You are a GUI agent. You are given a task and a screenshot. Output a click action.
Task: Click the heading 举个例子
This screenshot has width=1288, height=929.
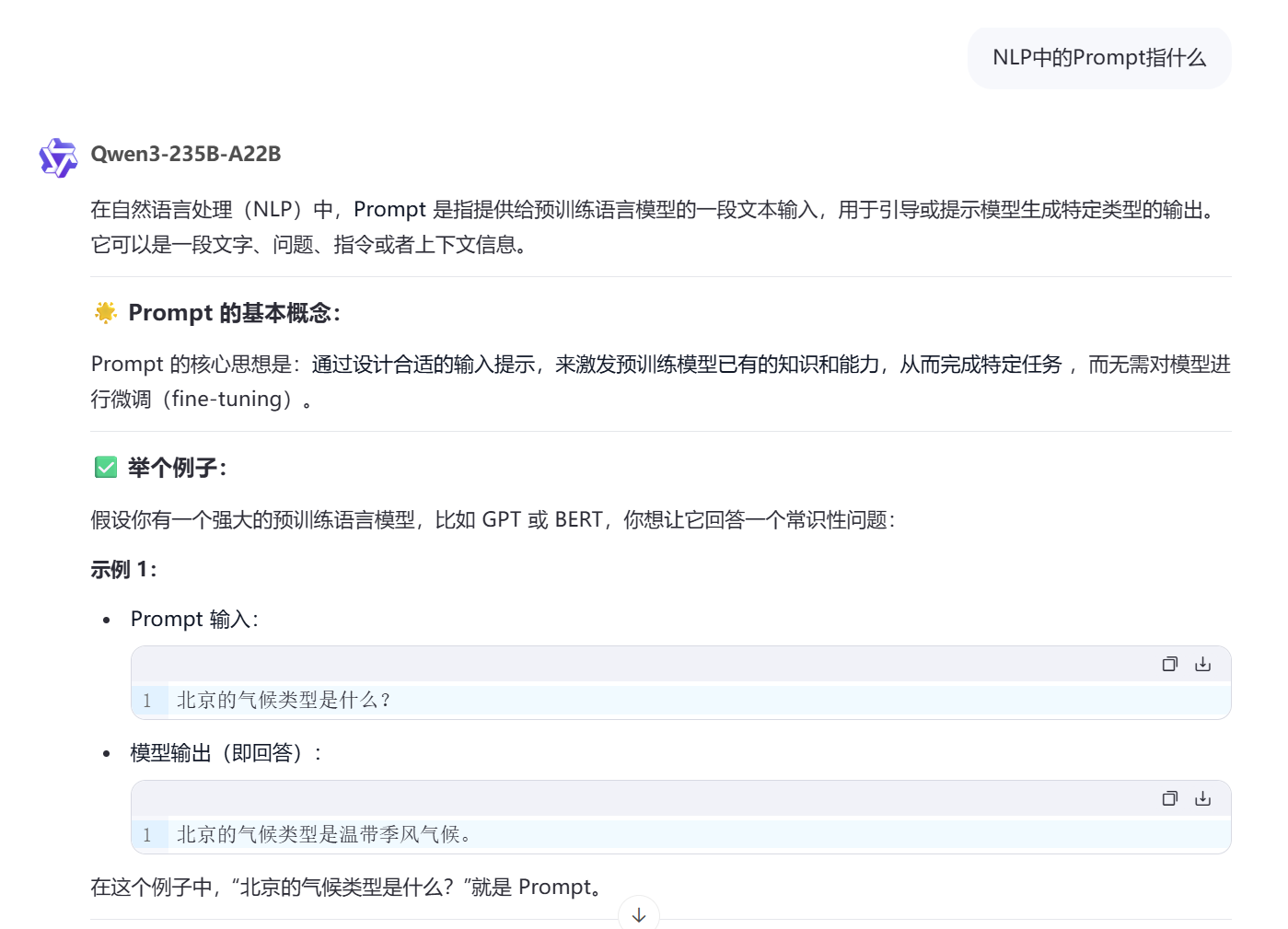[177, 468]
